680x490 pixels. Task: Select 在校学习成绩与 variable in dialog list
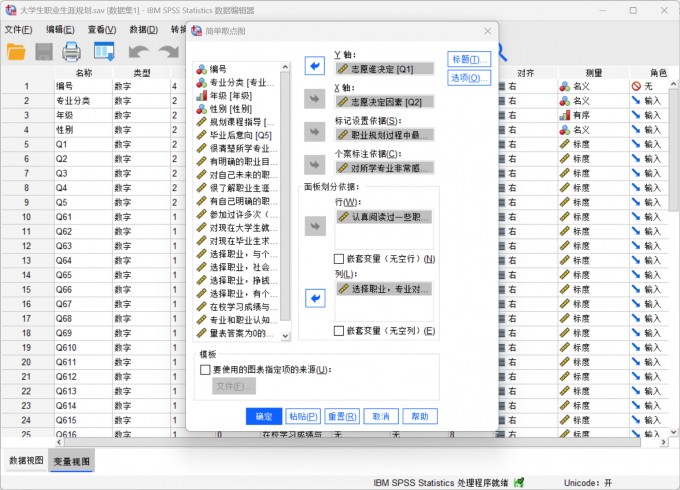click(x=238, y=307)
